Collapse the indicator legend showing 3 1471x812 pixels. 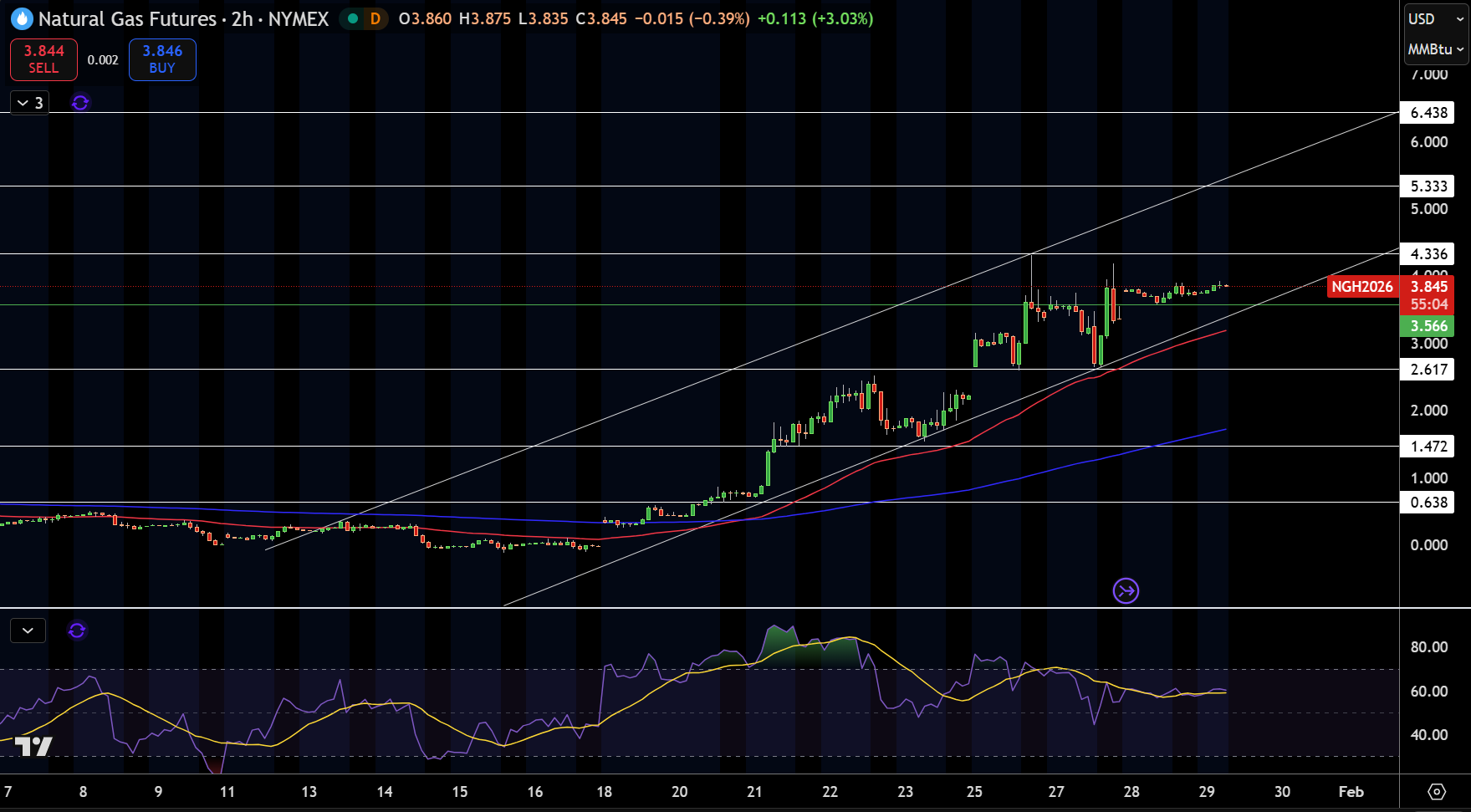coord(29,103)
